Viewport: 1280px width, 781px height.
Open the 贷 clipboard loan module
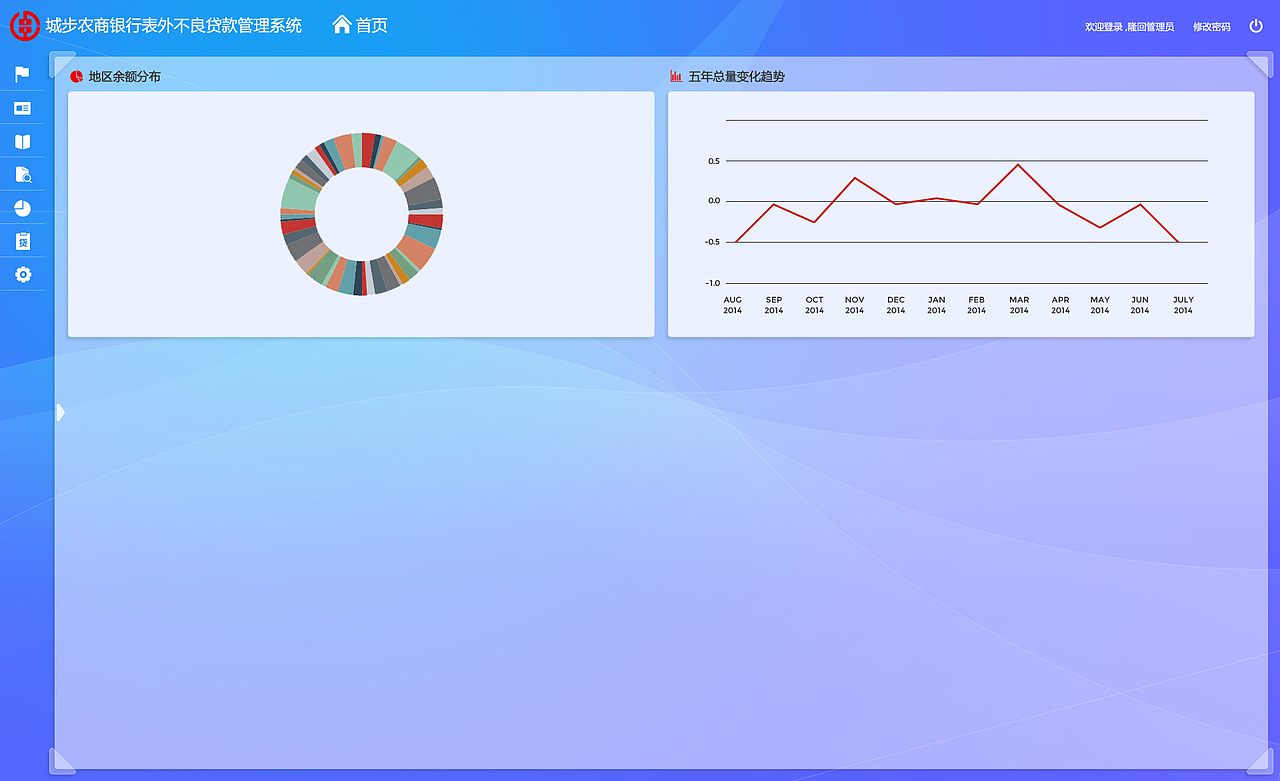23,241
